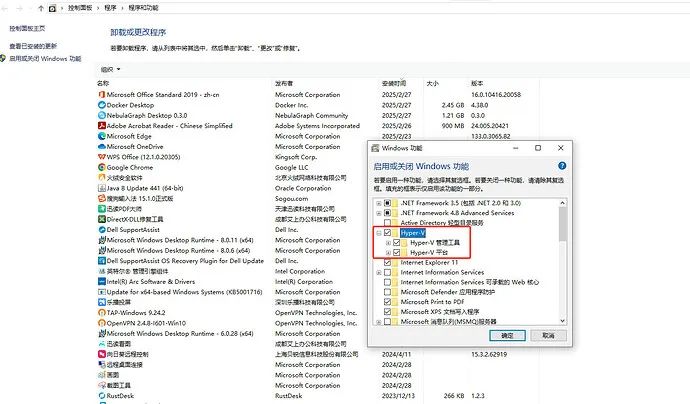Screen dimensions: 690x404
Task: Toggle the .NET Framework 4.8 Advanced Services checkbox
Action: [x=387, y=213]
